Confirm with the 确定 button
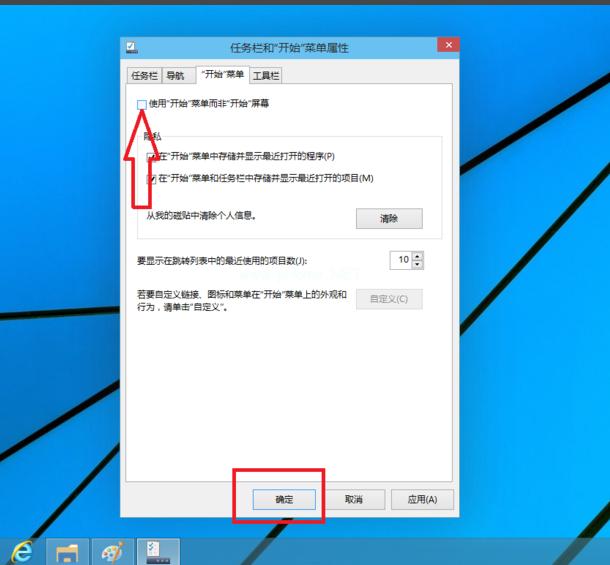The image size is (610, 565). coord(284,499)
